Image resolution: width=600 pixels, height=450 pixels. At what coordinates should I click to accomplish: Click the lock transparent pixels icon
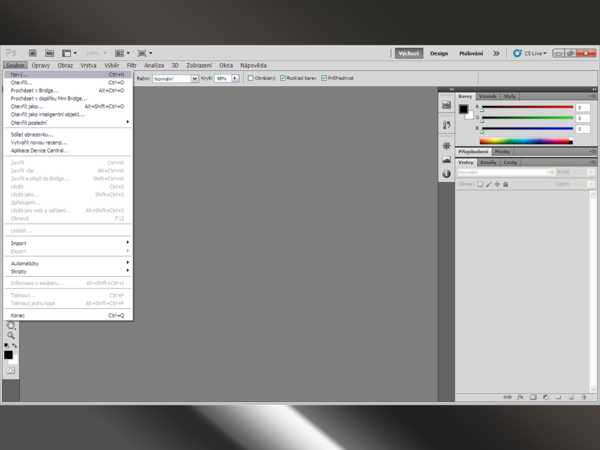480,184
